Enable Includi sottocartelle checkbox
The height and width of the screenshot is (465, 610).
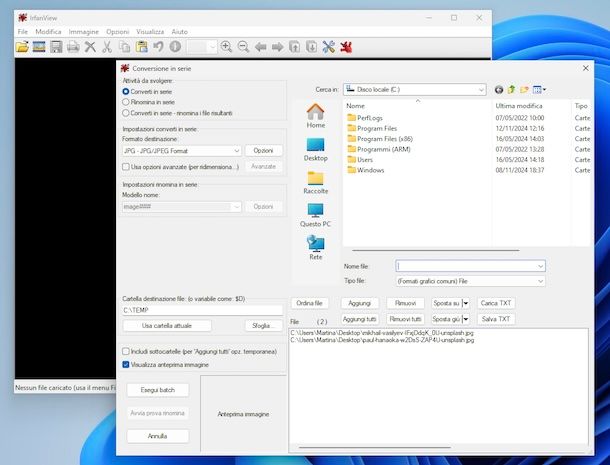pos(126,351)
